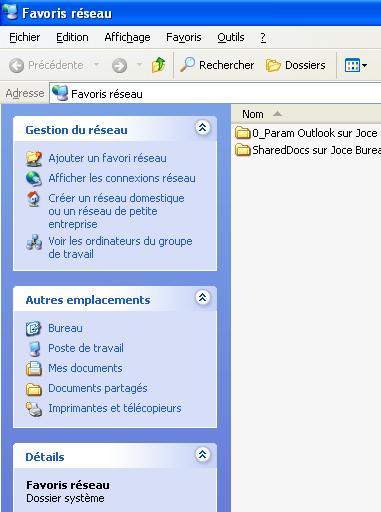The height and width of the screenshot is (512, 381).
Task: Collapse the Autres emplacements panel
Action: tap(202, 298)
